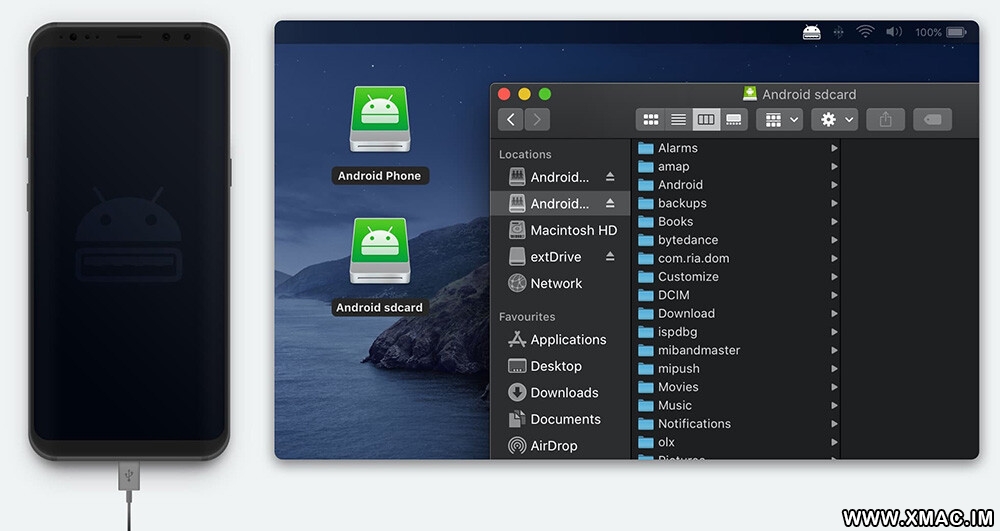Go forward in Finder
The image size is (1000, 531).
537,119
